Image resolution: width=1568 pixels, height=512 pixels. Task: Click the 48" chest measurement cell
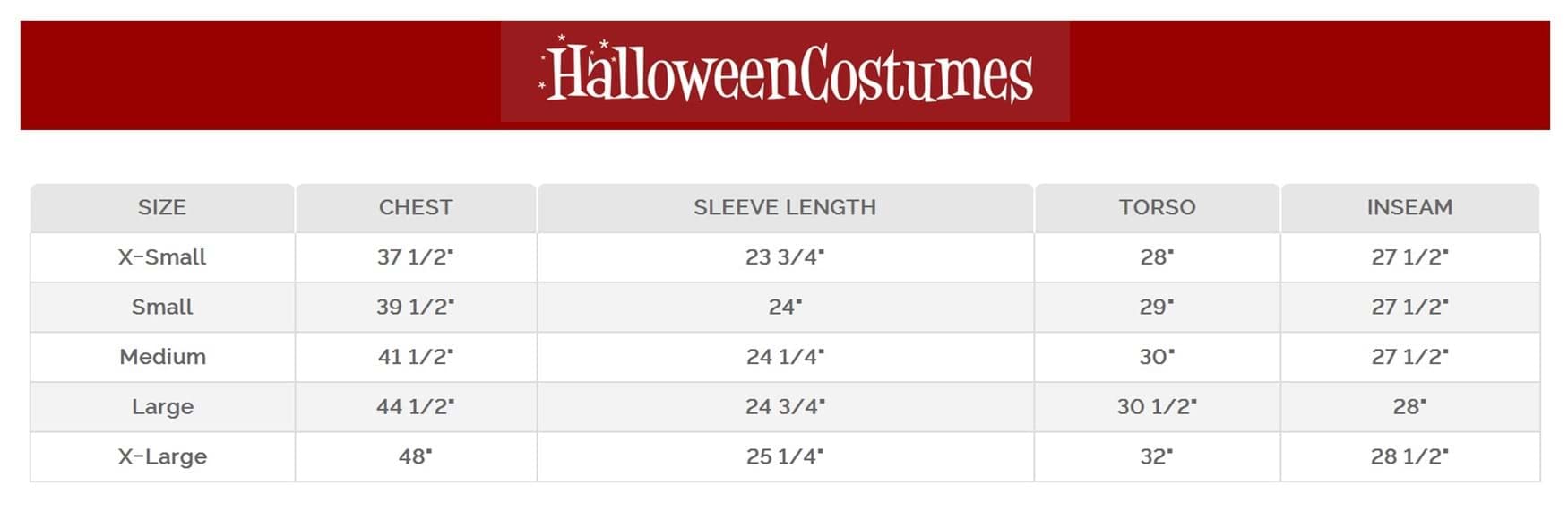pyautogui.click(x=415, y=456)
